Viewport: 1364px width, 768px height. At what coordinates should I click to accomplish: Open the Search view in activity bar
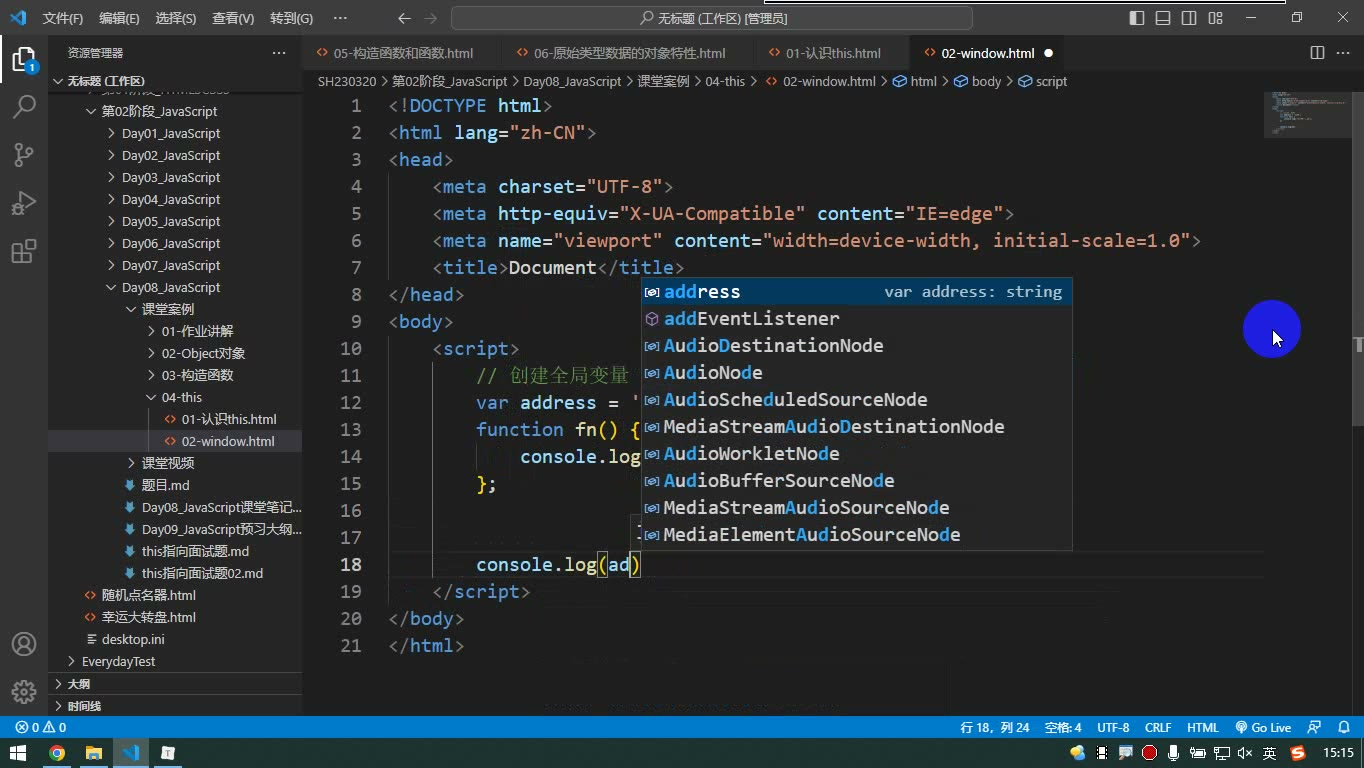[x=24, y=106]
